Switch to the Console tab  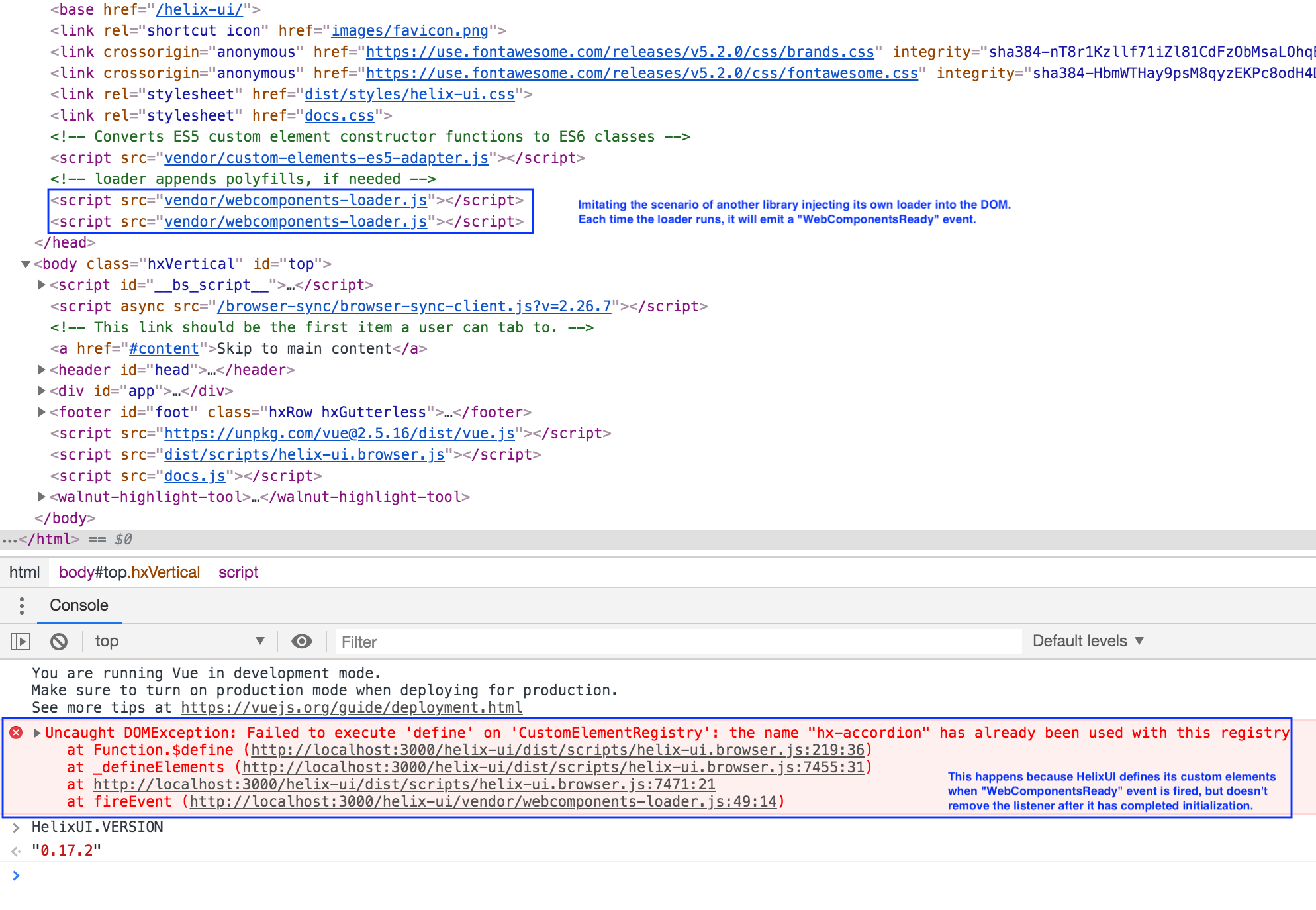(79, 605)
